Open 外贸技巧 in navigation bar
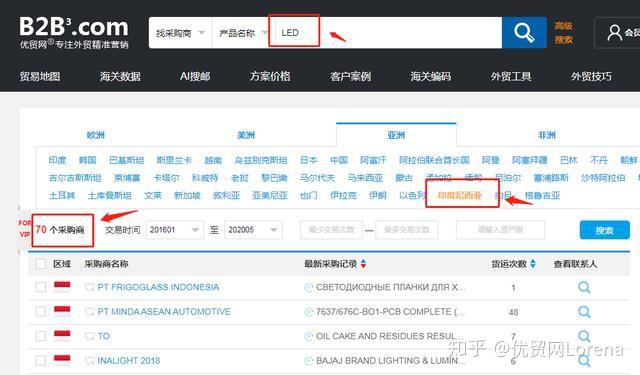The image size is (640, 375). (x=591, y=76)
